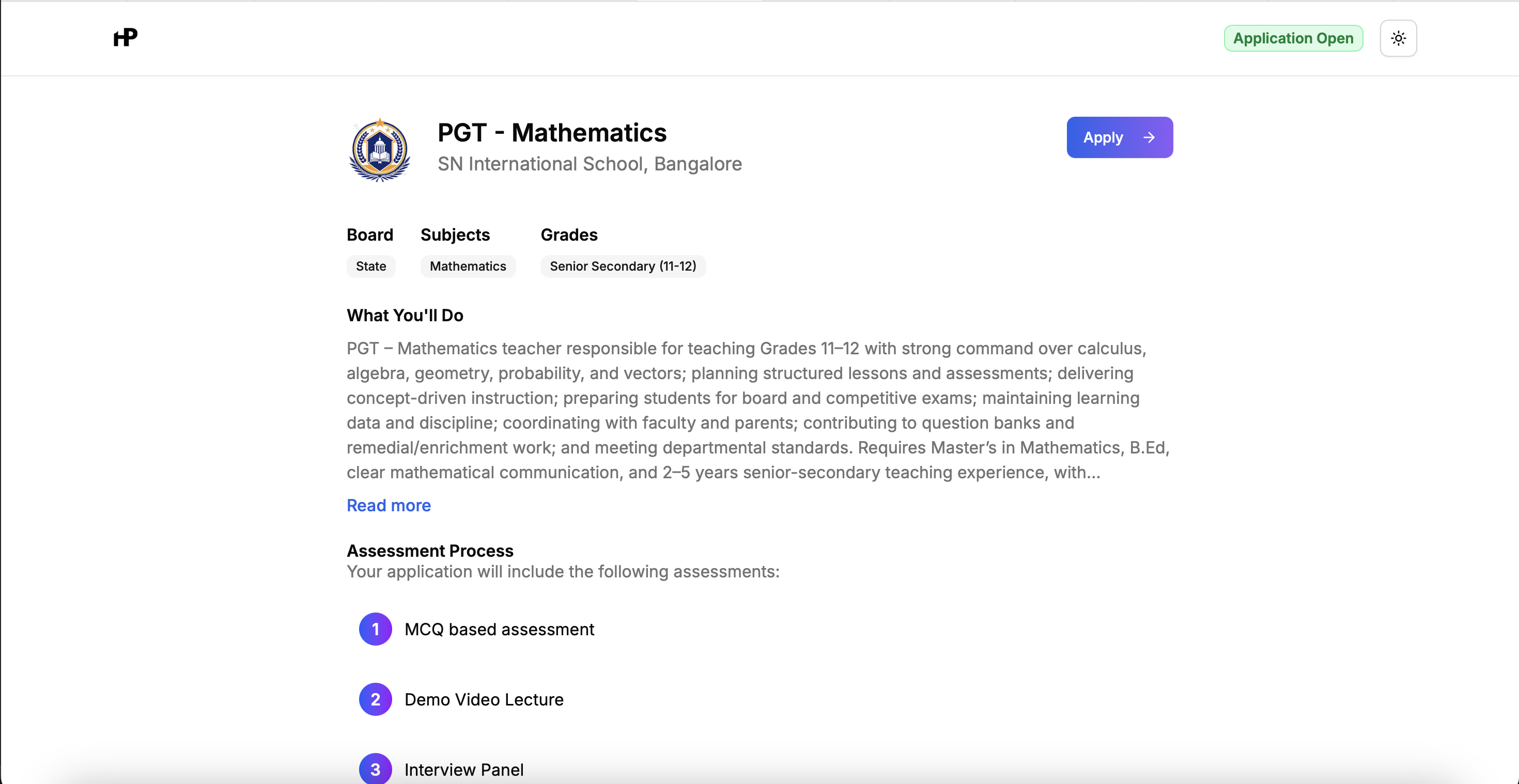
Task: Click the Subjects section header
Action: (455, 234)
